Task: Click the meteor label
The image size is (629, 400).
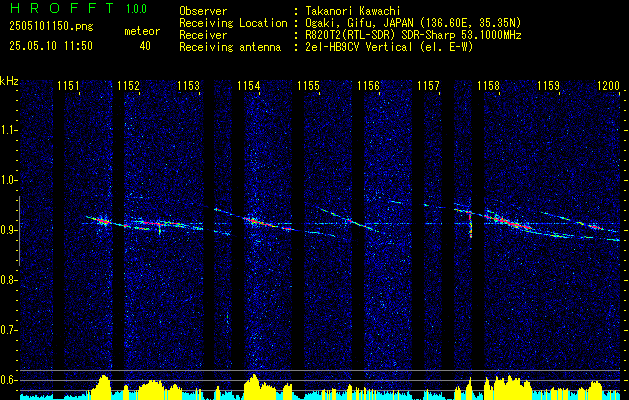Action: tap(142, 31)
